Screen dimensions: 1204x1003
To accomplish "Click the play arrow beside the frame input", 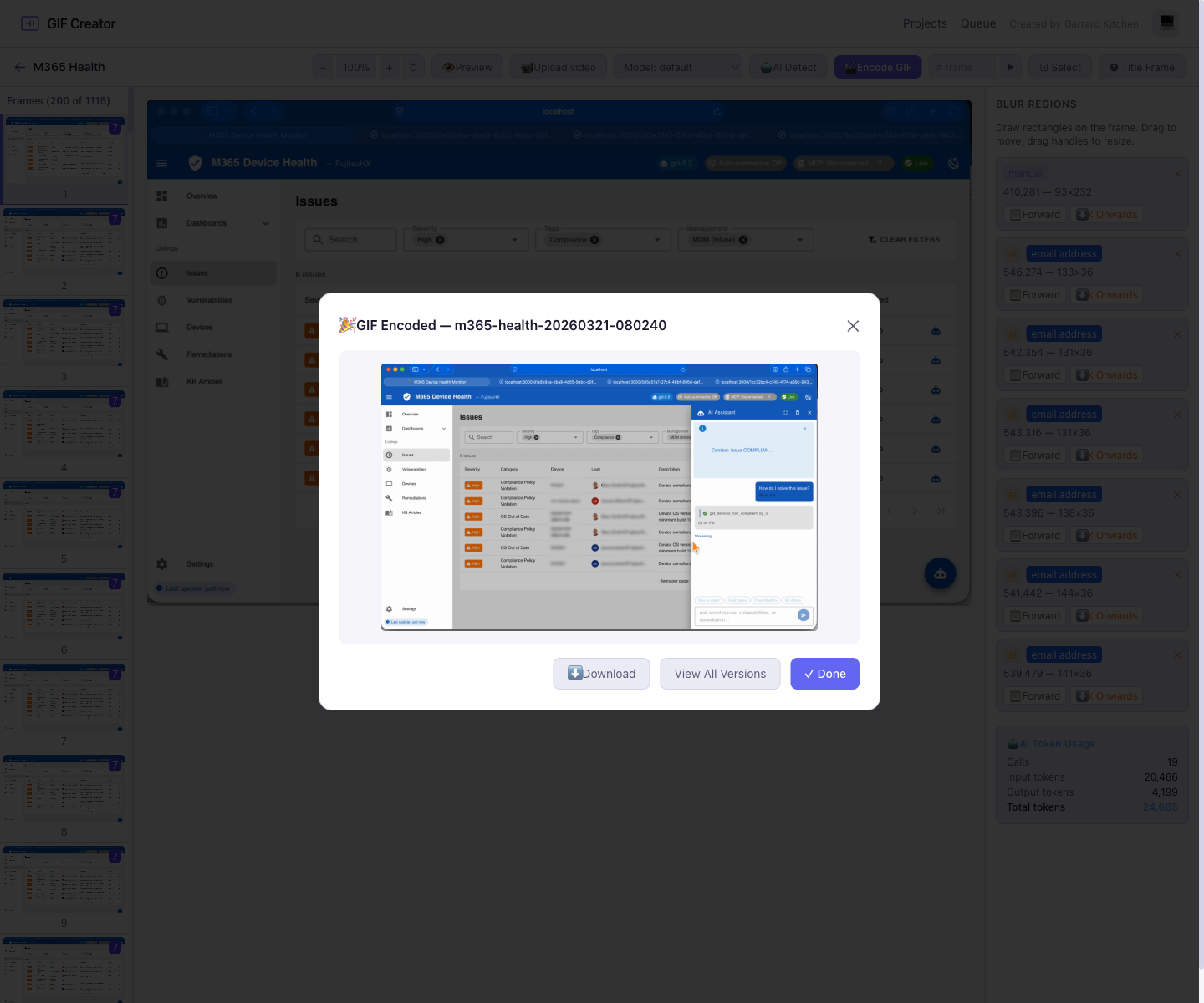I will (x=1010, y=67).
